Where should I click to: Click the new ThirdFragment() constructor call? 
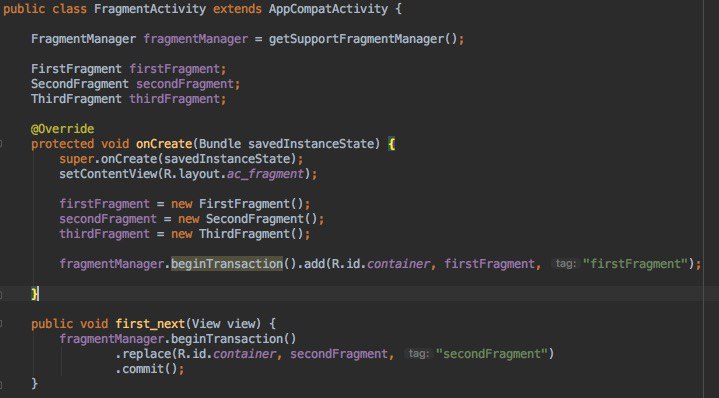[238, 234]
